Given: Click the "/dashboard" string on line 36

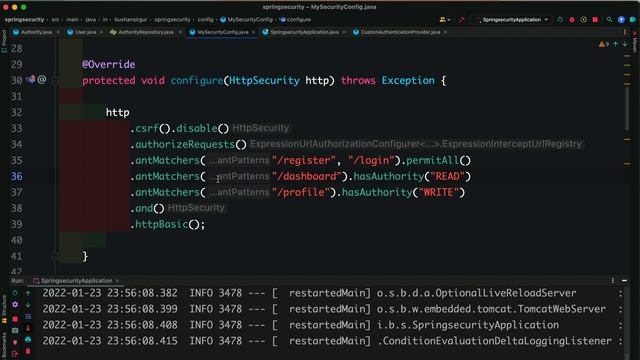Looking at the screenshot, I should [x=306, y=176].
